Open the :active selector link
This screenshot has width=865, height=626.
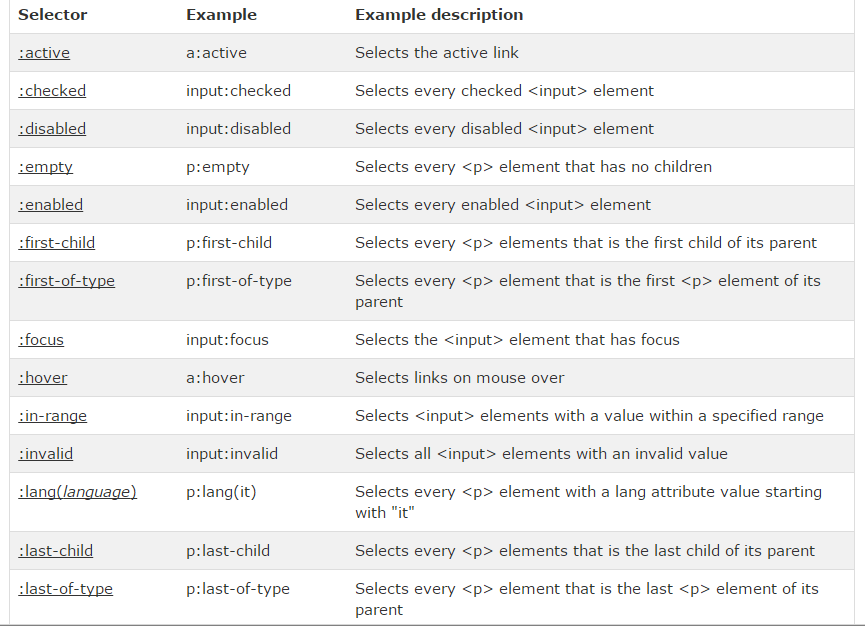[44, 53]
